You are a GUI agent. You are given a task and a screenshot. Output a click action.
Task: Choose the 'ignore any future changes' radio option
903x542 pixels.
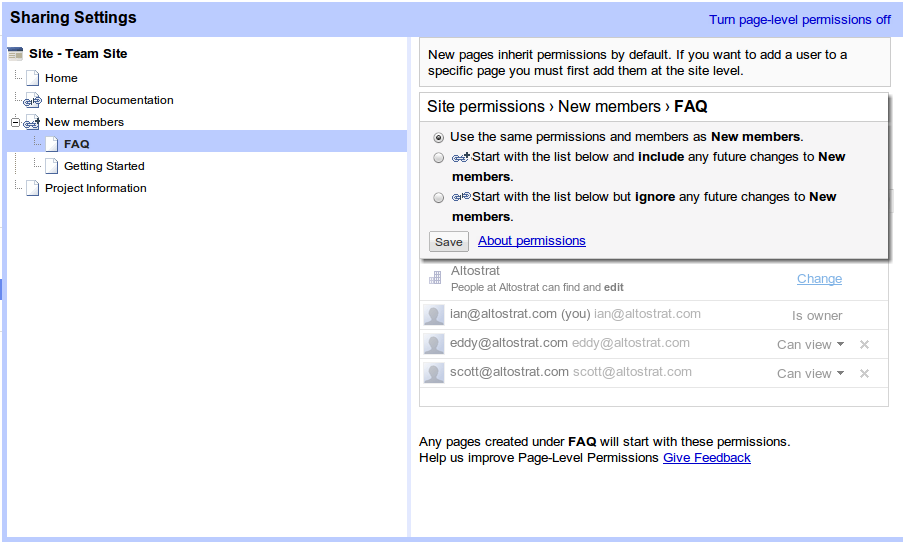[x=439, y=198]
